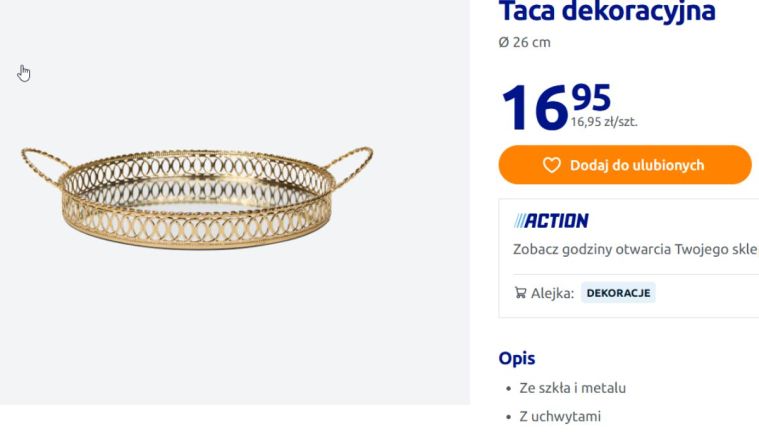Click the Action store logo
The height and width of the screenshot is (443, 759).
pos(551,221)
